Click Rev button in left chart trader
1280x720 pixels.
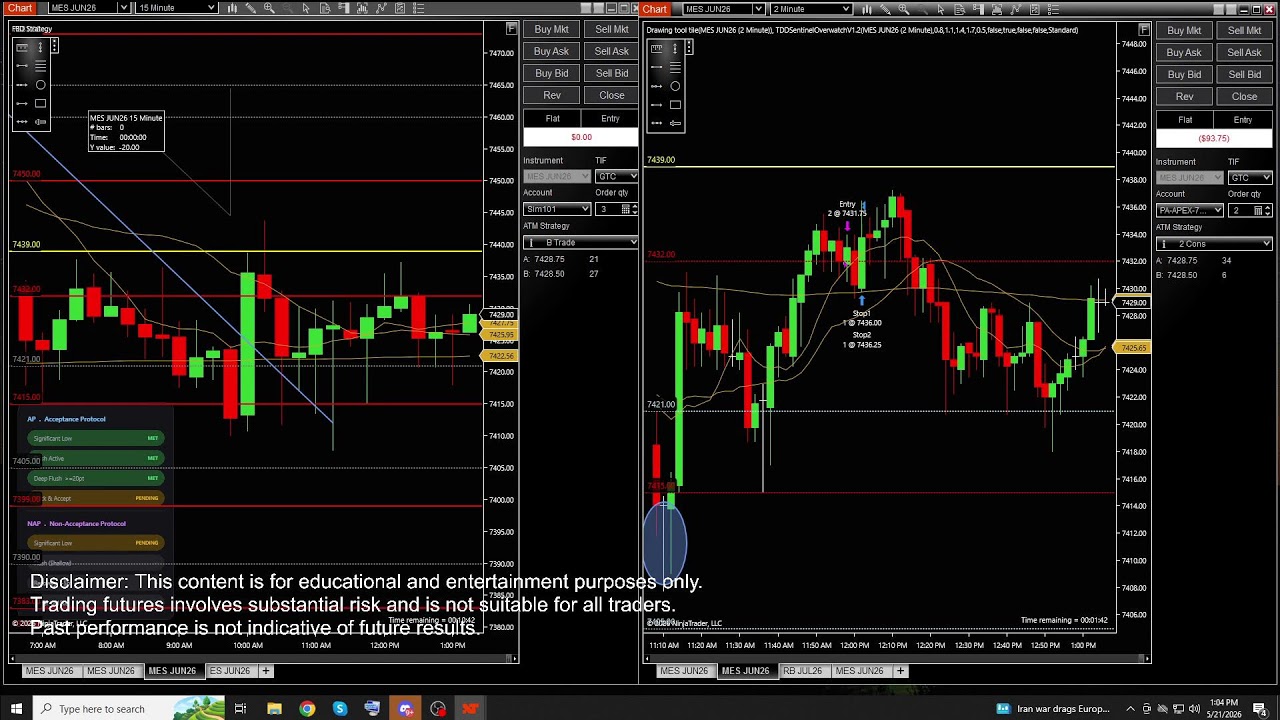coord(551,96)
